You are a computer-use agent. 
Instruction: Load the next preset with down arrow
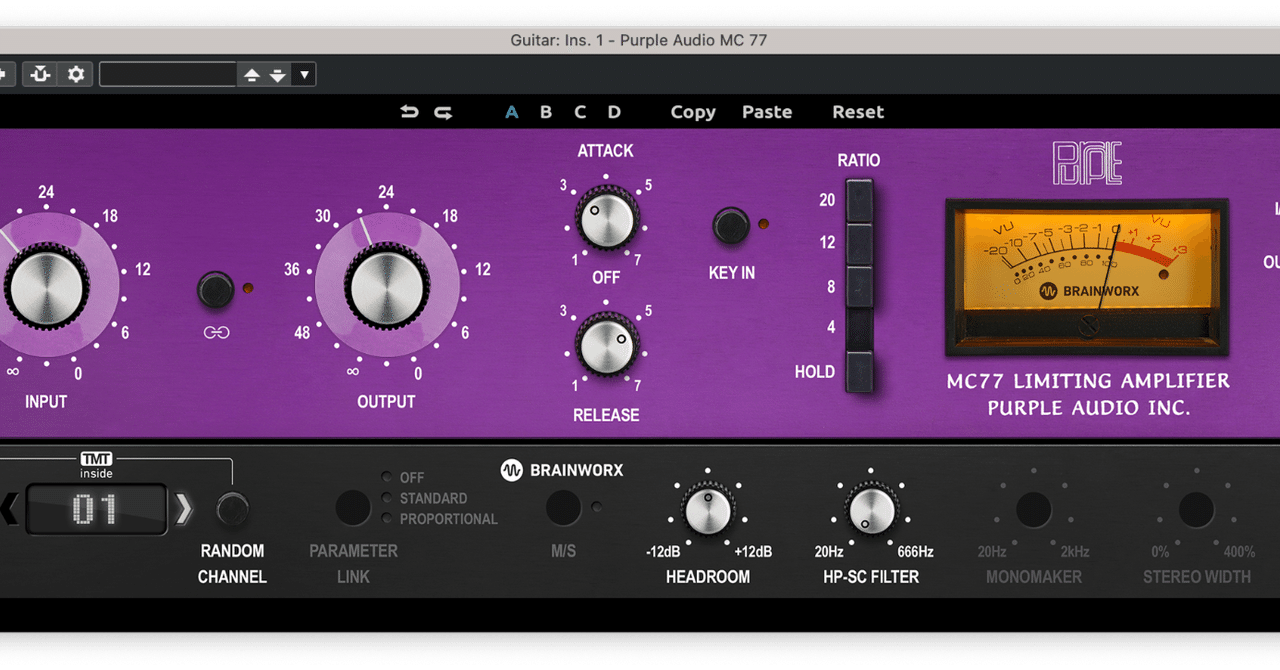277,75
